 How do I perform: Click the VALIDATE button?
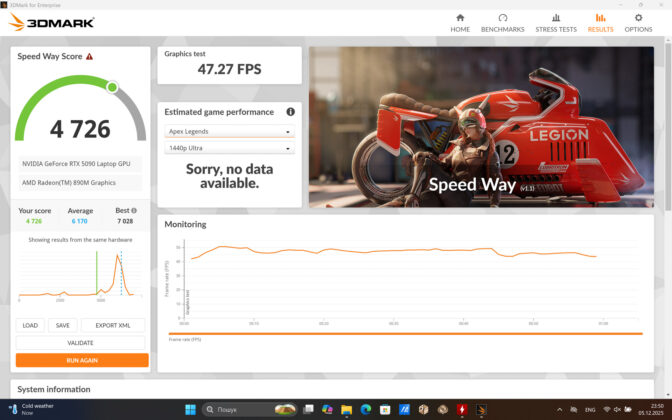(x=80, y=343)
